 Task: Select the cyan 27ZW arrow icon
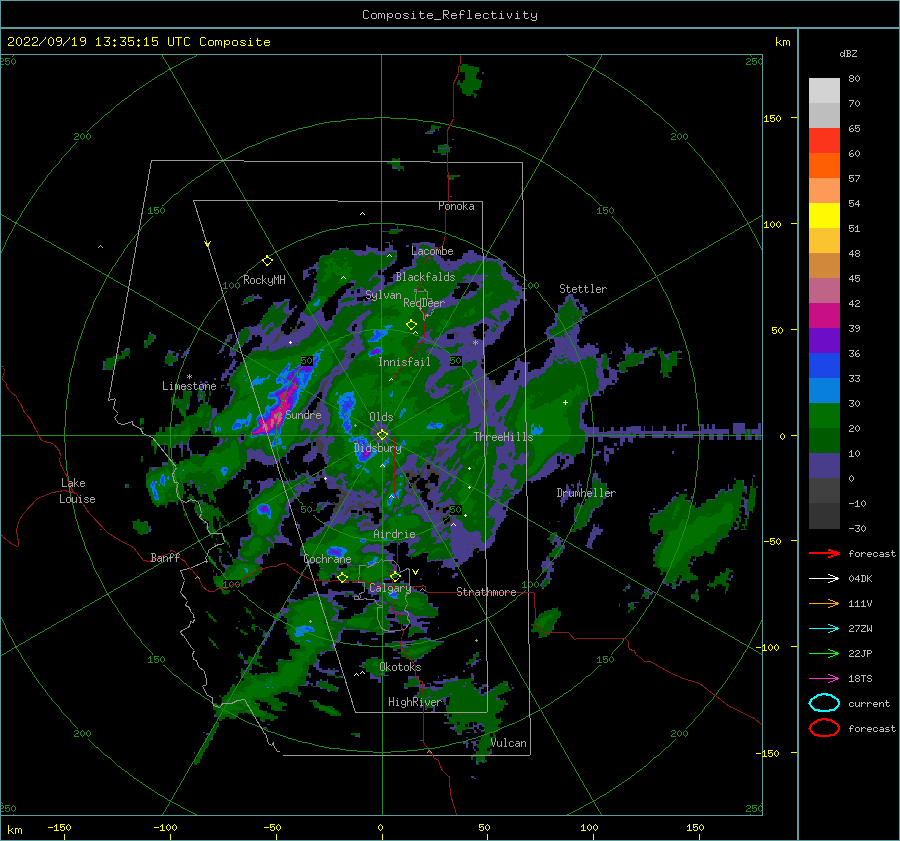(x=824, y=628)
